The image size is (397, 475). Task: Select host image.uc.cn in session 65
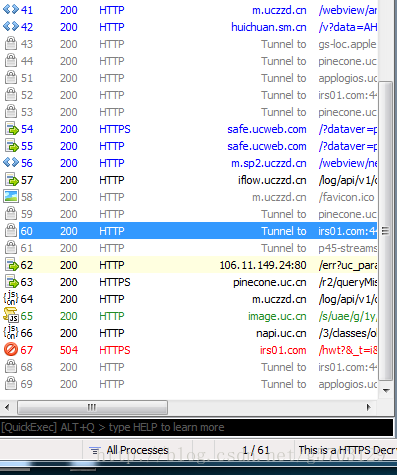[277, 316]
